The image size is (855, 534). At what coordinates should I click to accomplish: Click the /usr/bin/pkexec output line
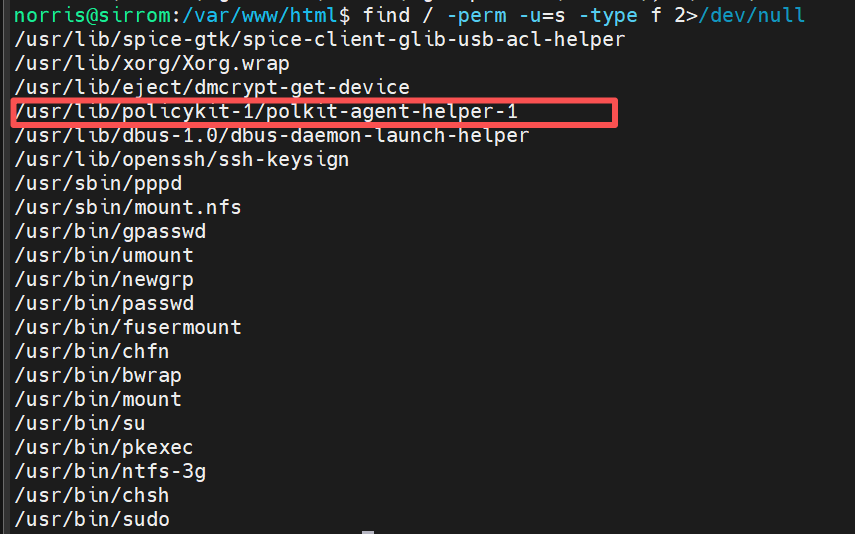(104, 447)
